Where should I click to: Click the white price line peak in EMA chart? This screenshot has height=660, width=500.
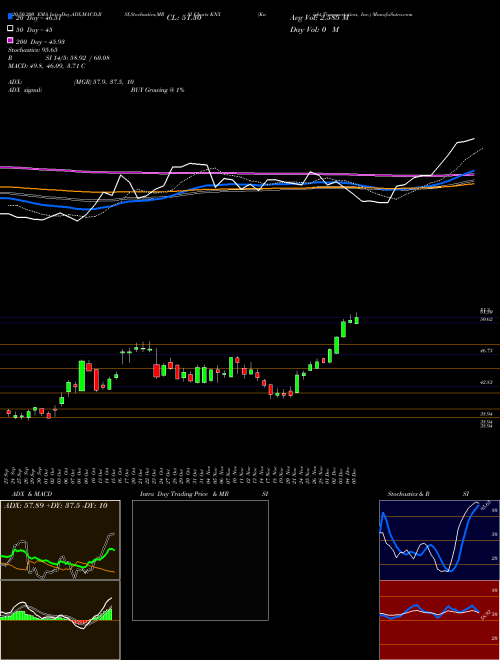click(x=473, y=138)
